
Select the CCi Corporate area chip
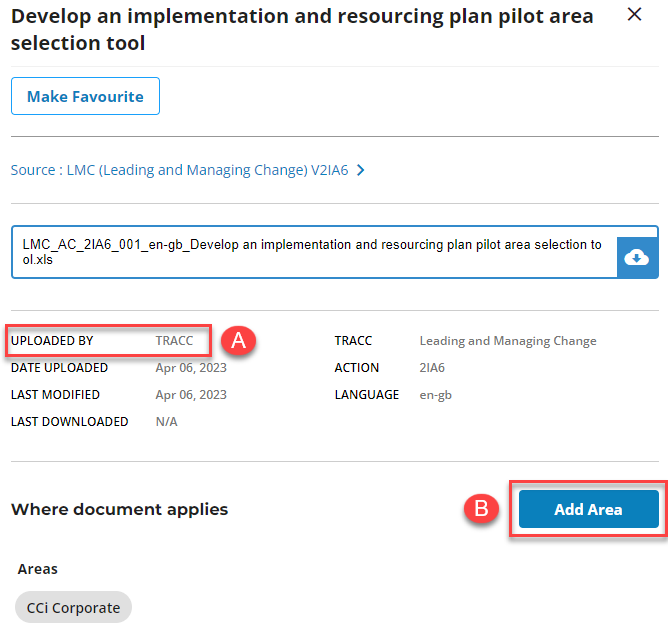73,607
